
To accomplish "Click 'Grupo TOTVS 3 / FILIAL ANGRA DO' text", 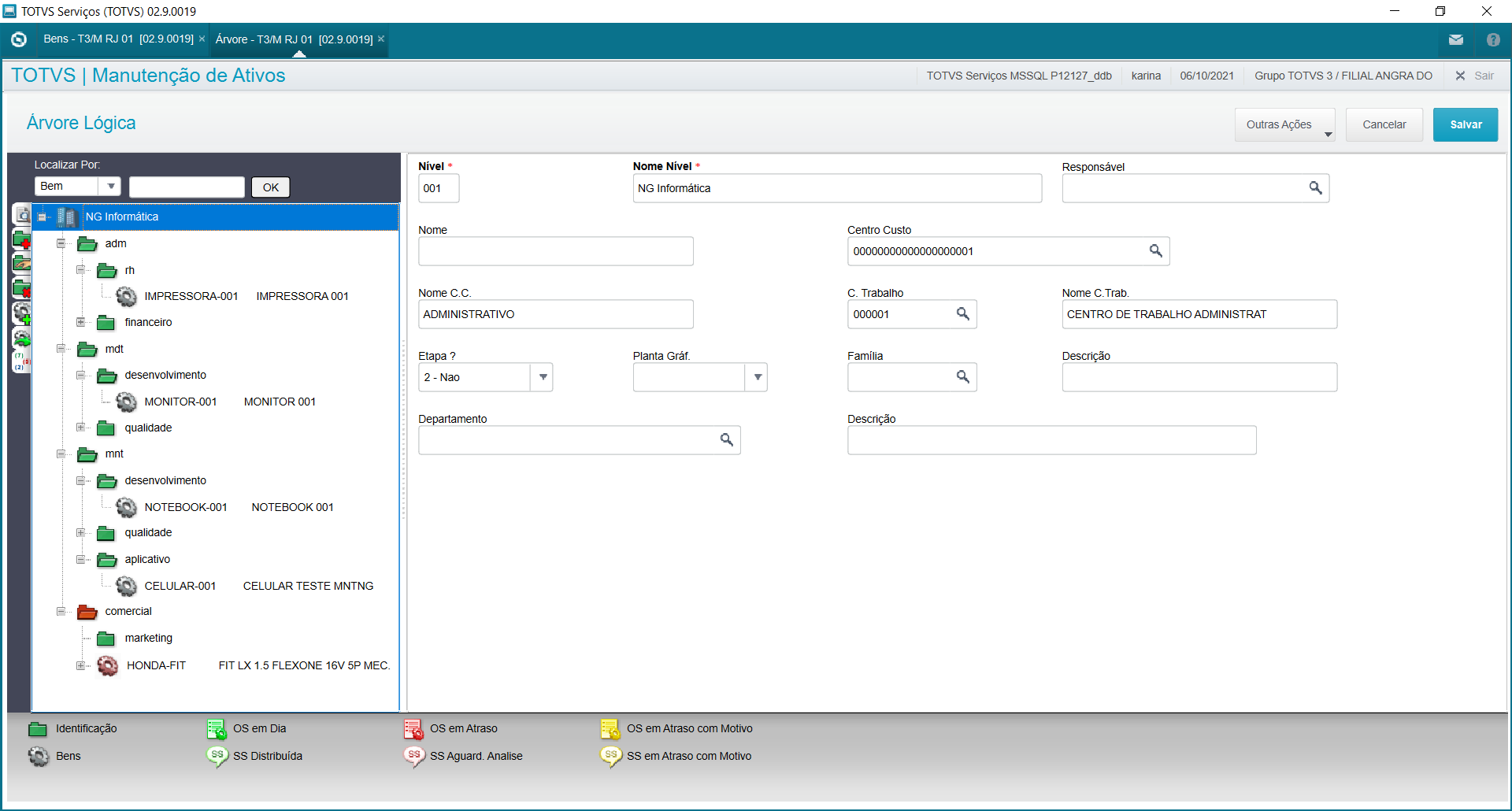I will pos(1343,76).
